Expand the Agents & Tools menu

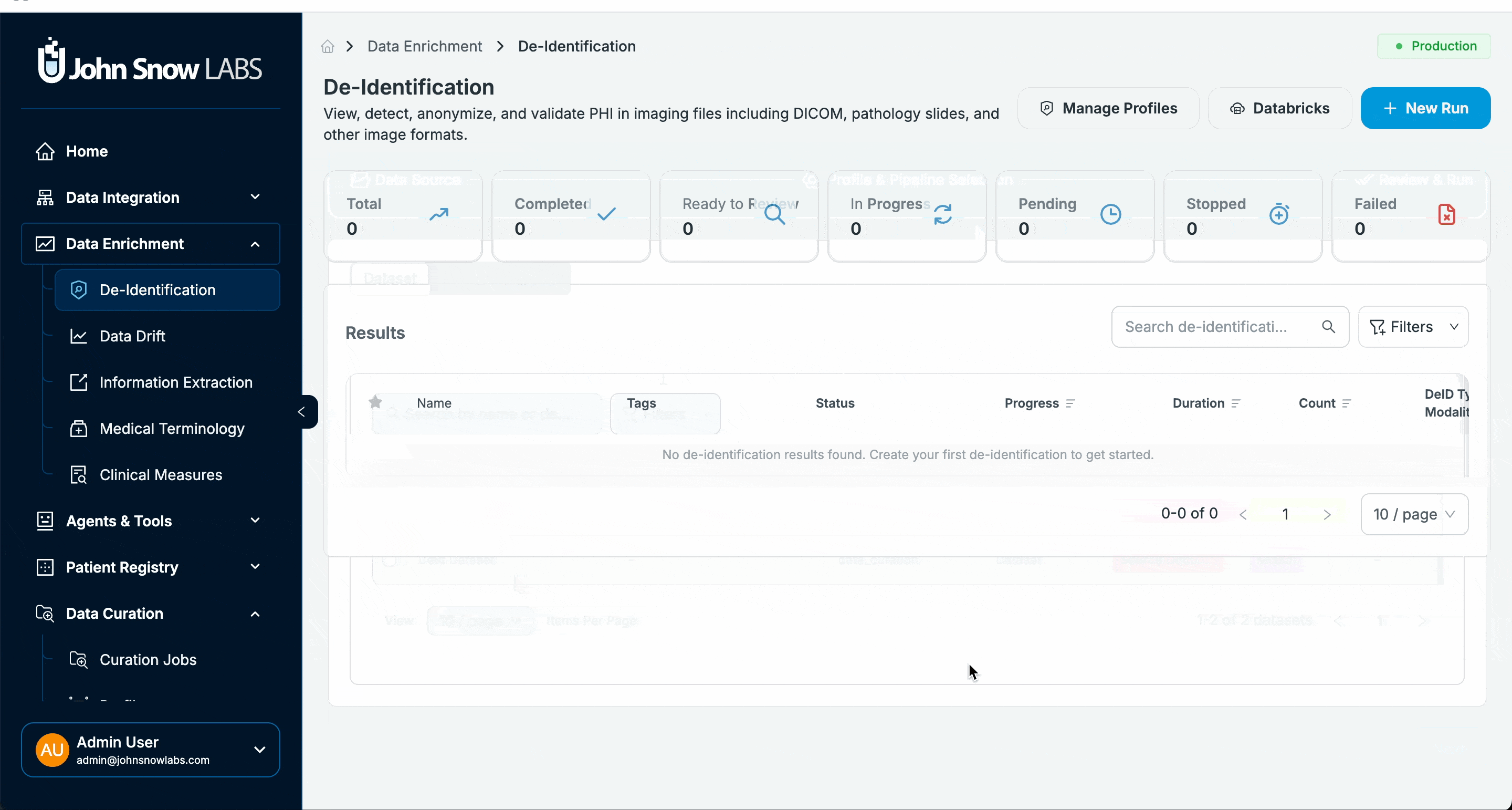click(x=150, y=521)
